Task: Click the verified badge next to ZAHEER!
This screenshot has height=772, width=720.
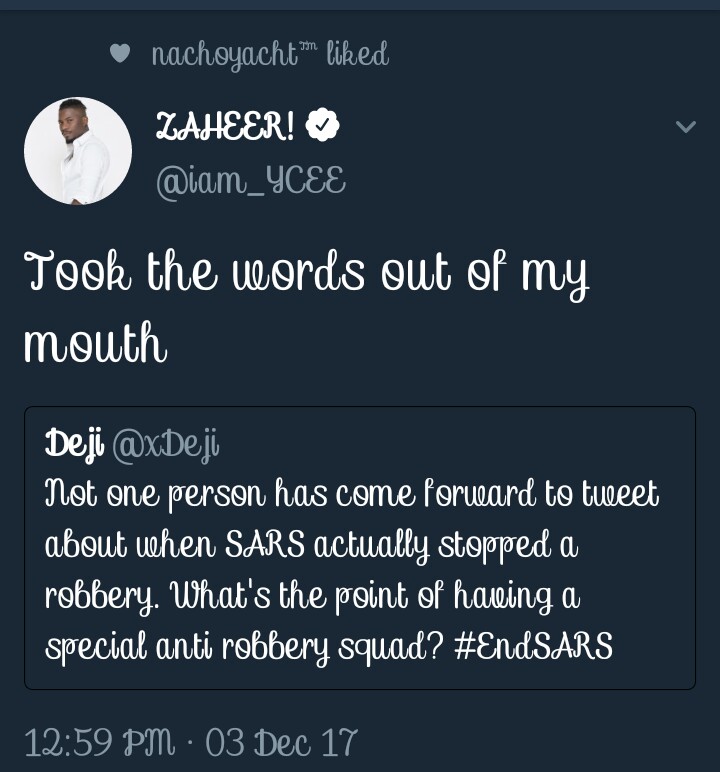Action: [x=323, y=127]
